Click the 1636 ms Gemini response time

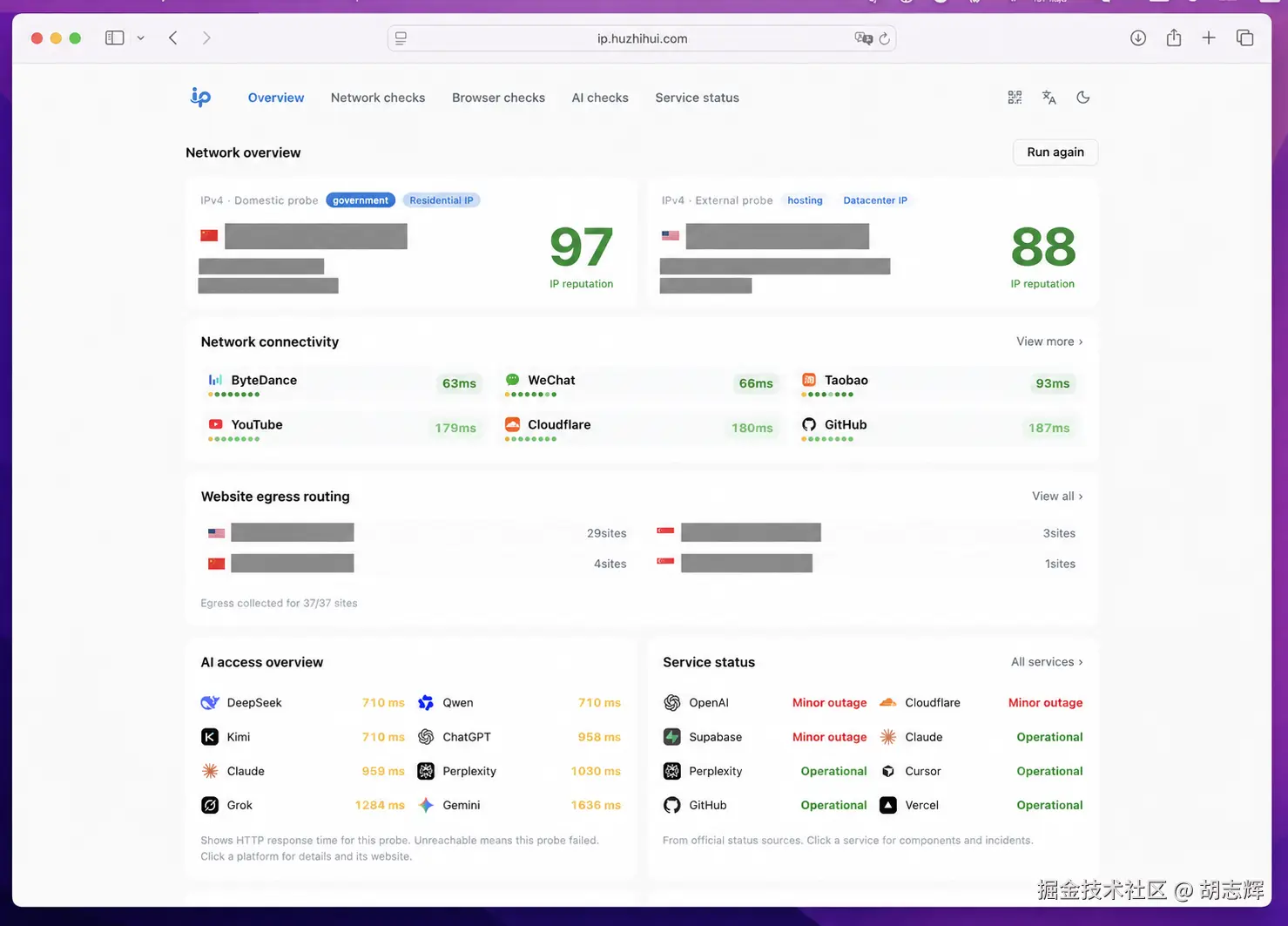tap(596, 805)
